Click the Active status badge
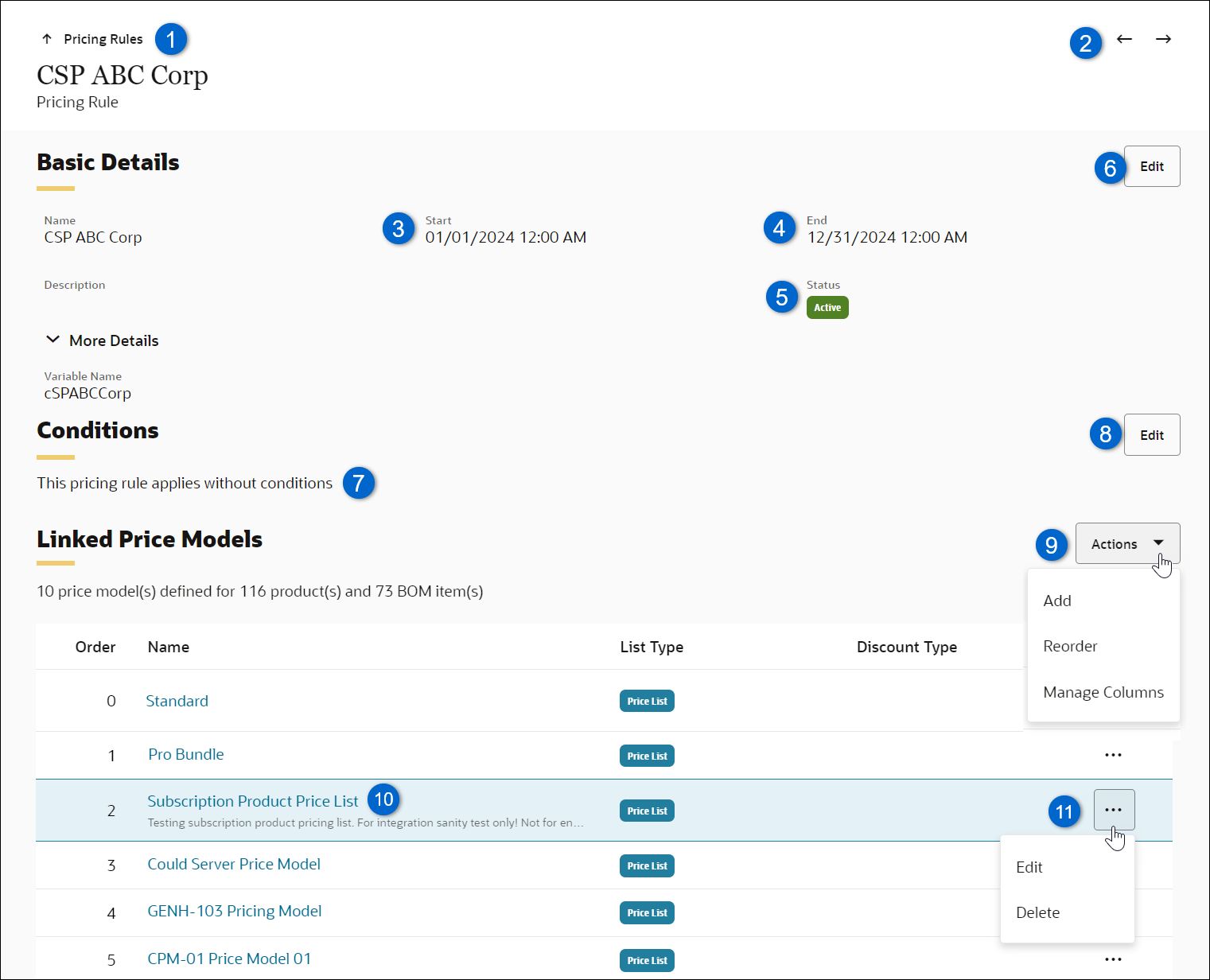This screenshot has width=1210, height=980. (827, 307)
